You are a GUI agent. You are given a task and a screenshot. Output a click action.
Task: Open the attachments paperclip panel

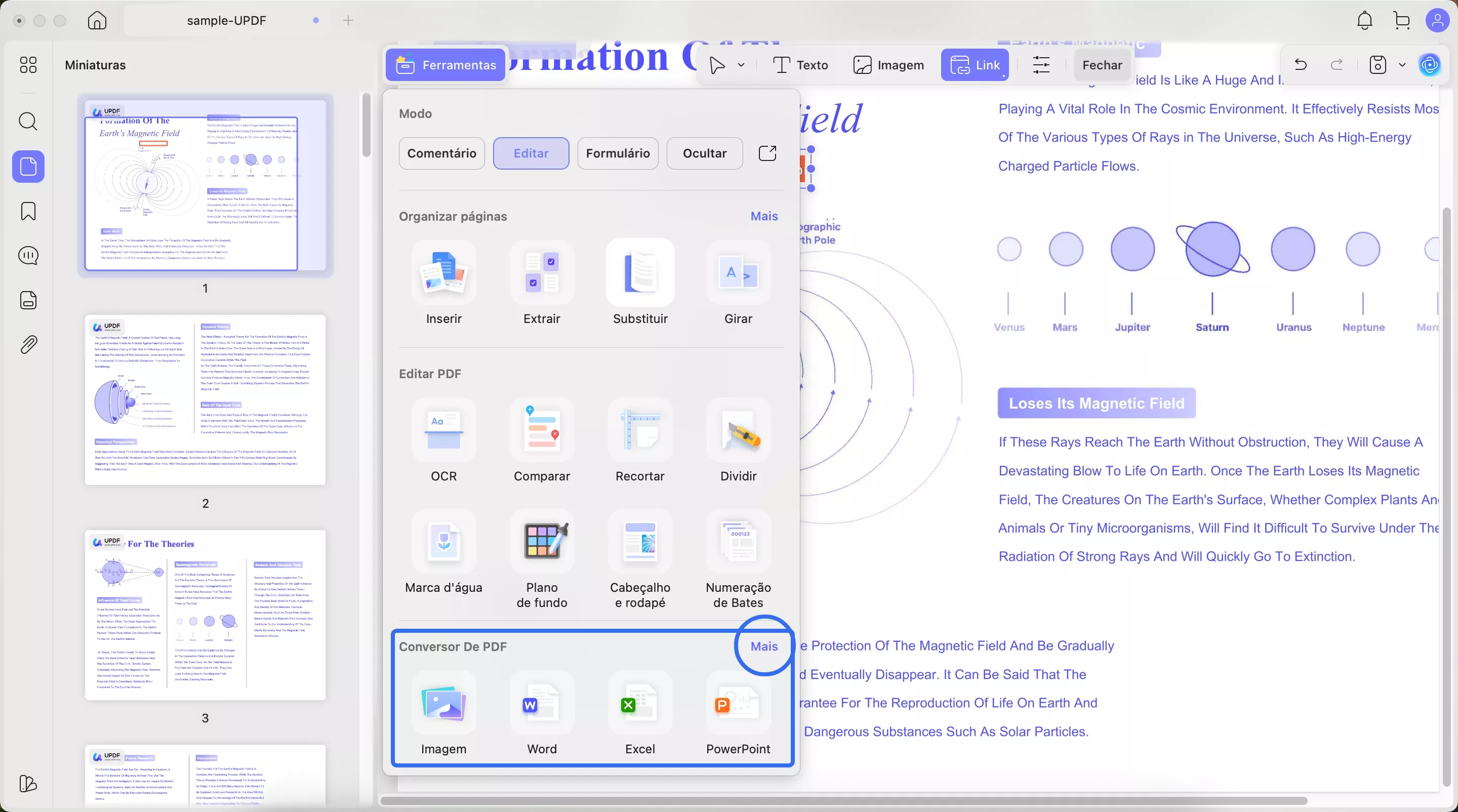28,344
